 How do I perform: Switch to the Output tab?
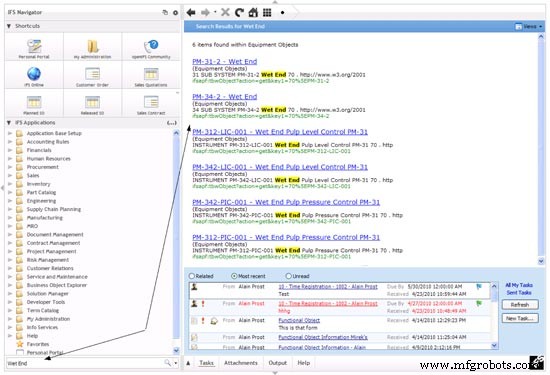click(277, 363)
